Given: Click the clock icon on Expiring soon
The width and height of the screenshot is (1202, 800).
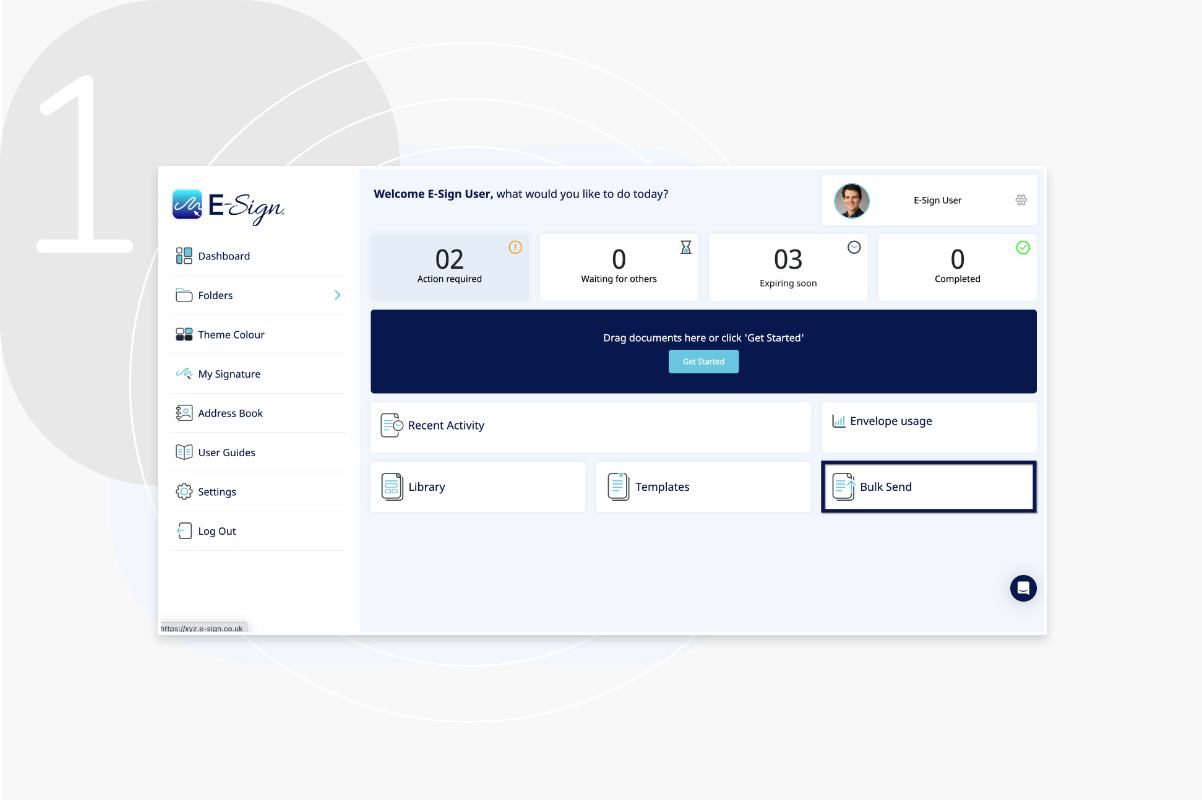Looking at the screenshot, I should point(854,247).
